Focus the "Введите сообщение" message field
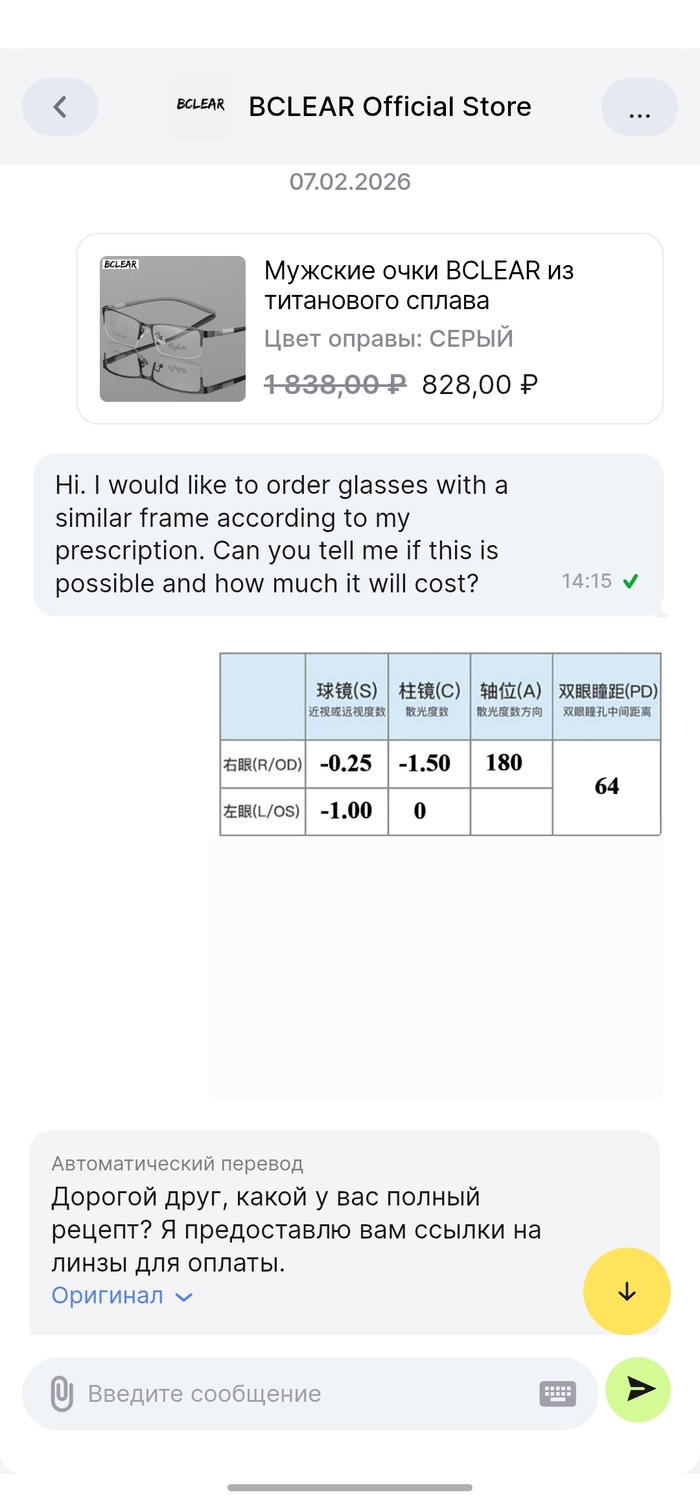The image size is (700, 1501). [300, 1393]
